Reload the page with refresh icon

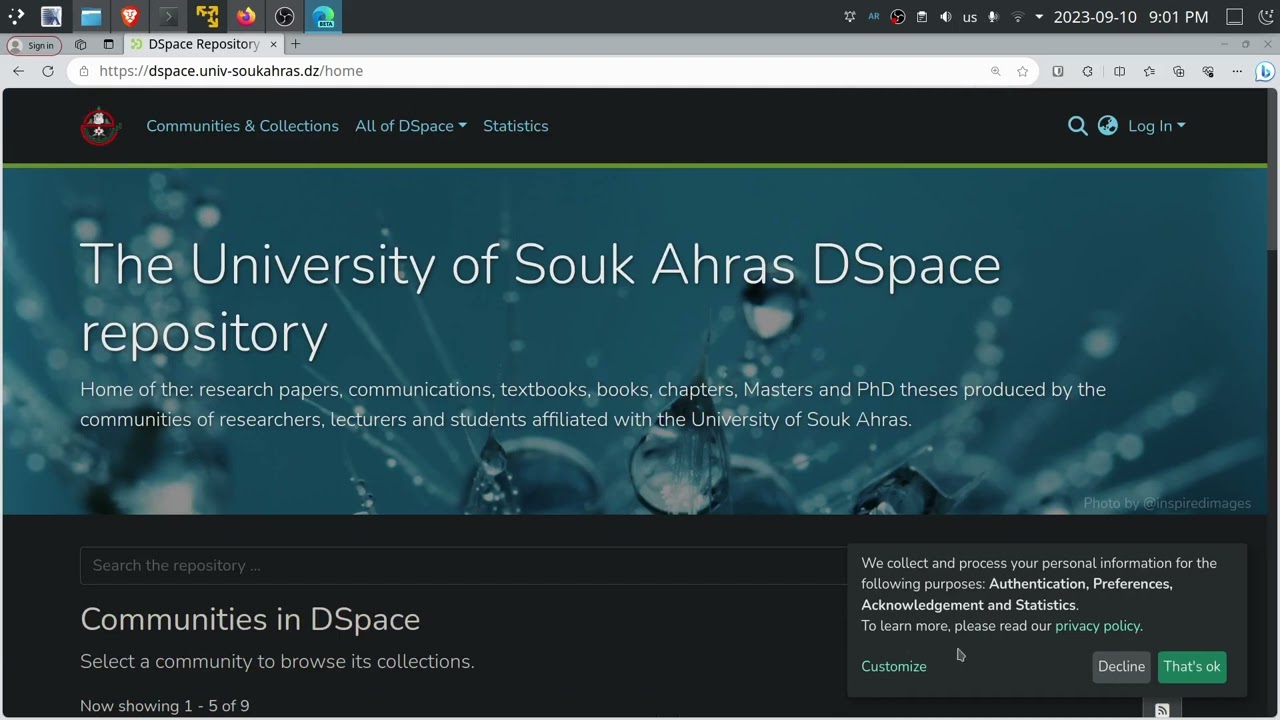(47, 71)
